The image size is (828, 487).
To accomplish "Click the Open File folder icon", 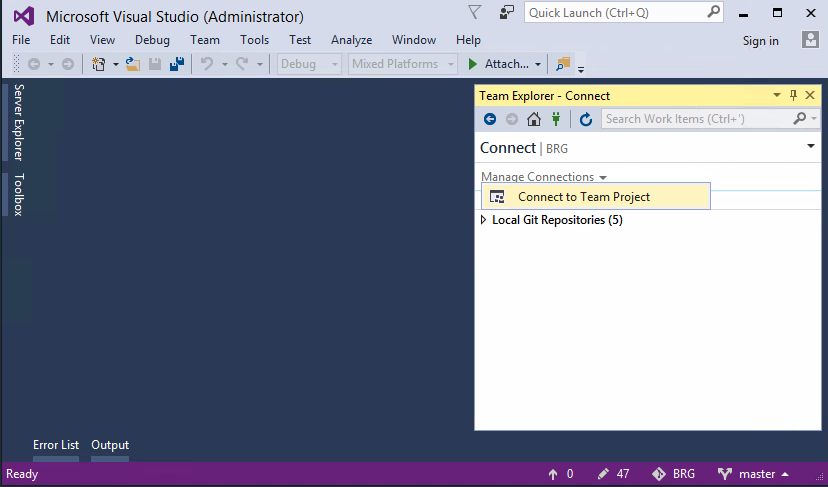I will point(133,64).
